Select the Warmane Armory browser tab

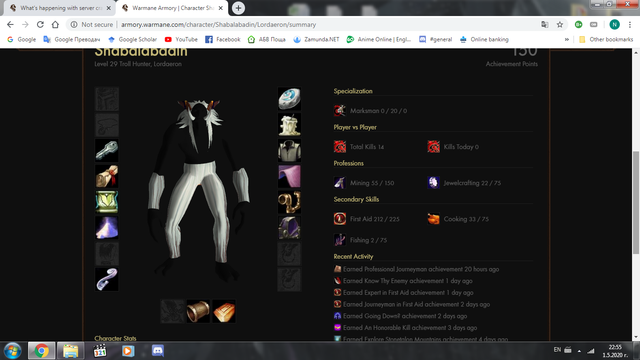click(x=171, y=8)
